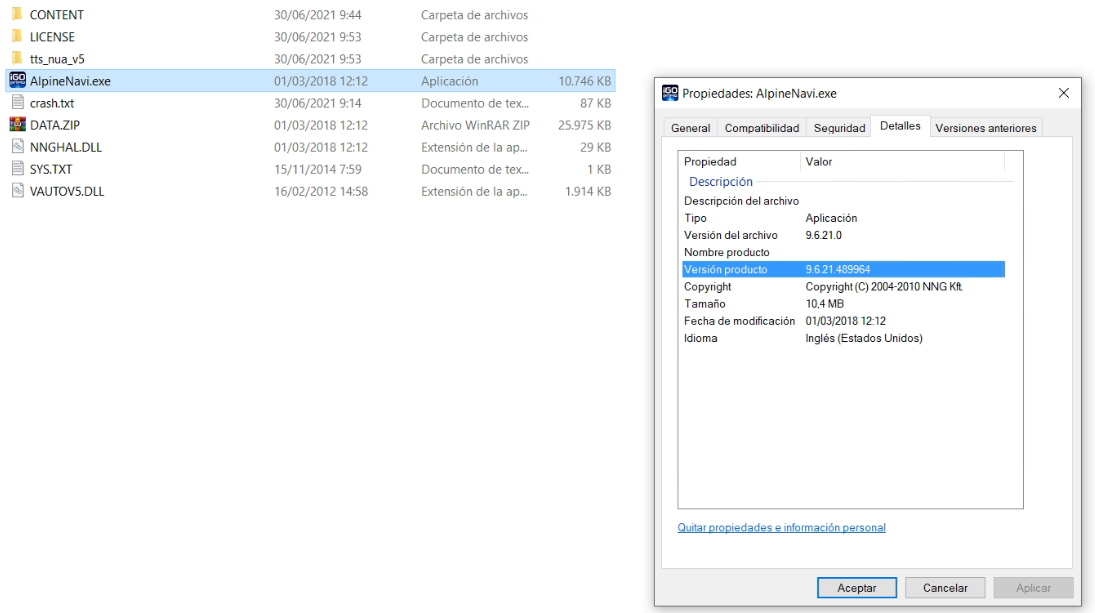Click the CONTENT folder icon
The image size is (1095, 613).
click(x=17, y=14)
